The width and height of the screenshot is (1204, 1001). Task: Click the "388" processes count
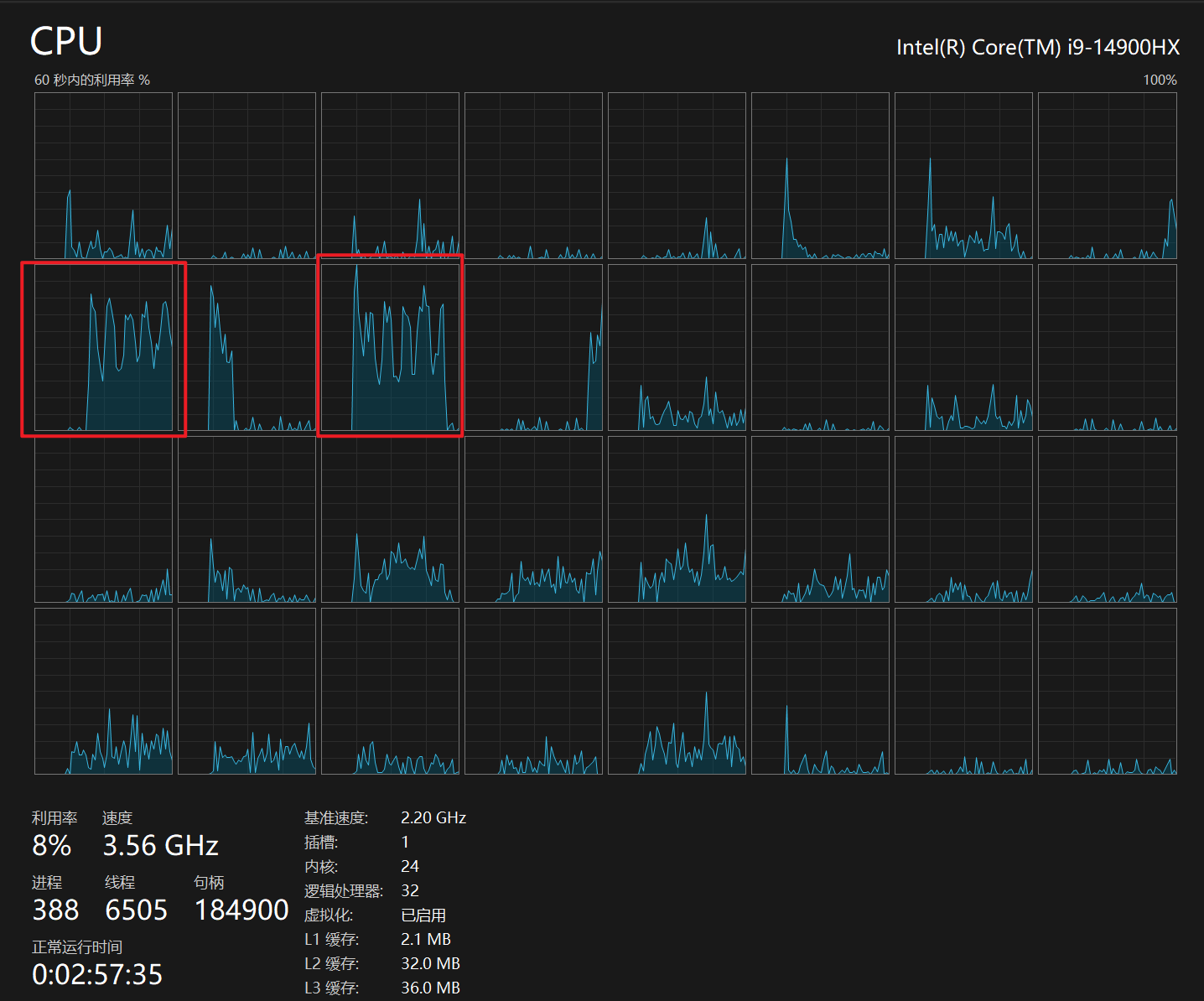(x=55, y=910)
